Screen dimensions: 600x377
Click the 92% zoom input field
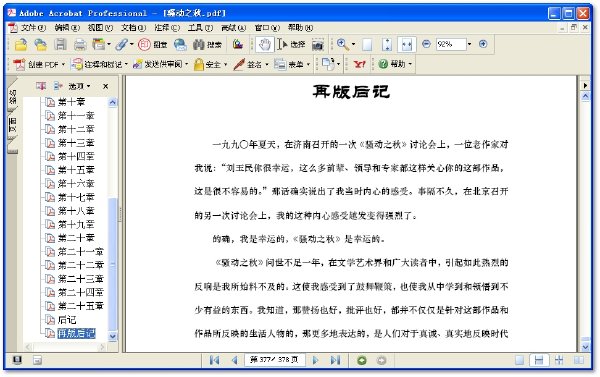(451, 44)
